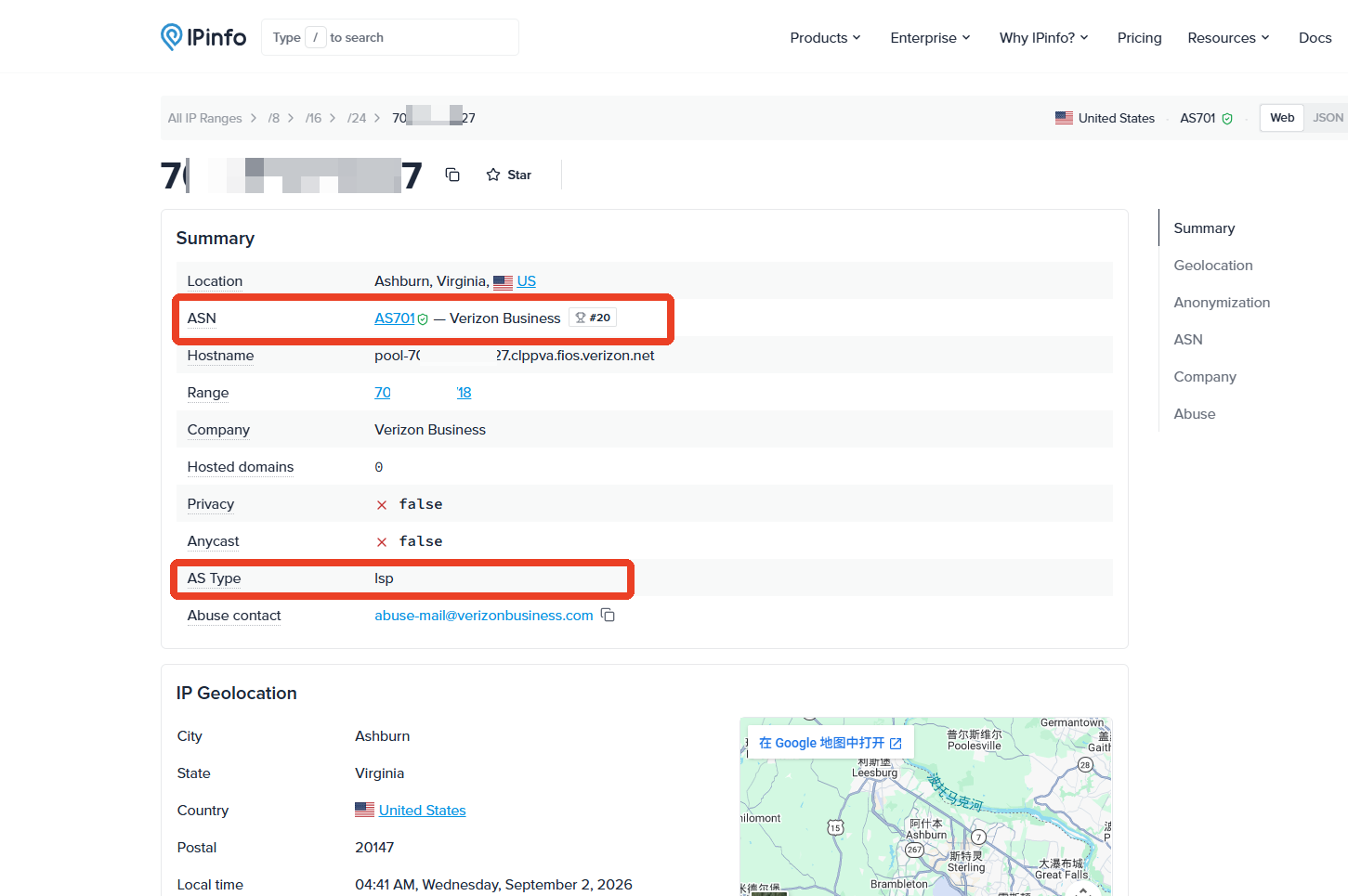Jump to Geolocation section in sidebar
1348x896 pixels.
(x=1212, y=266)
